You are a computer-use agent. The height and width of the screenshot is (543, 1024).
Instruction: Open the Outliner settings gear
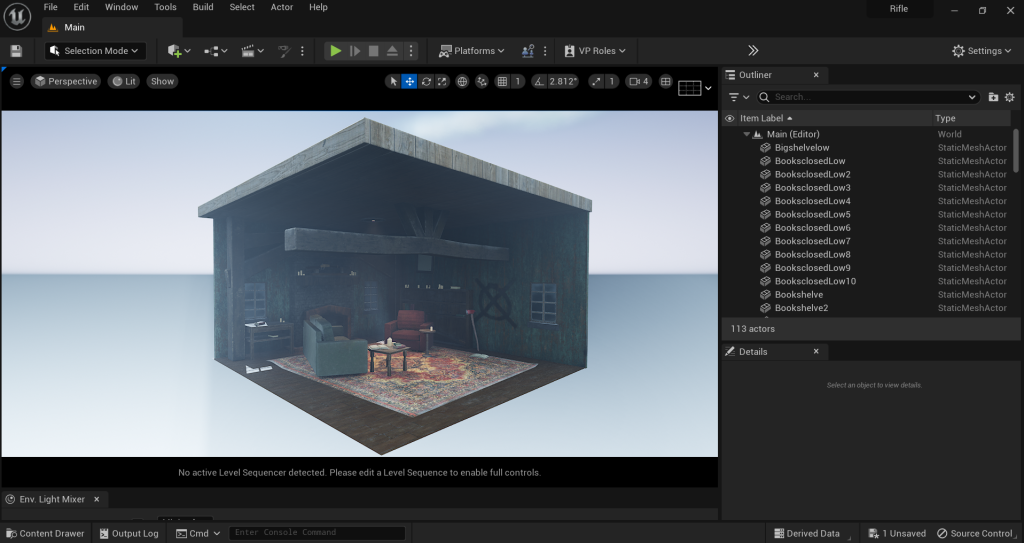pyautogui.click(x=1010, y=97)
